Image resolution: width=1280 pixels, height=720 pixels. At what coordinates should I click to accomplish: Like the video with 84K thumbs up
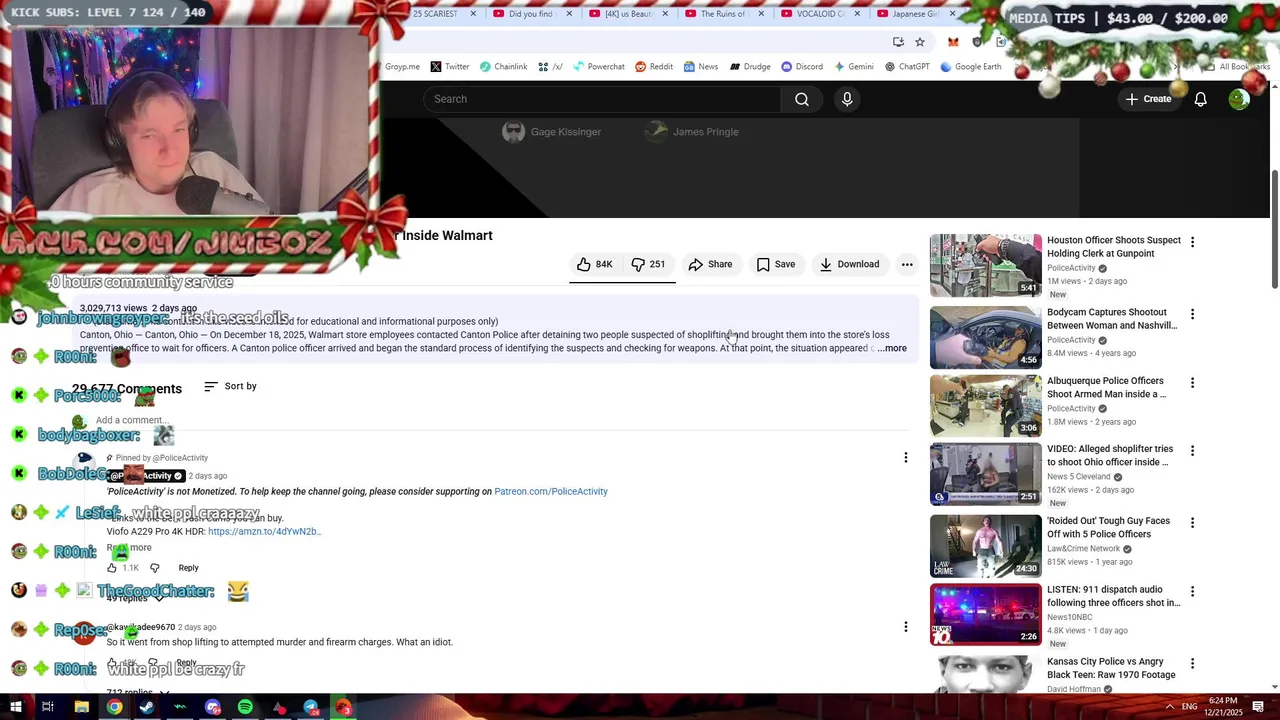(594, 264)
